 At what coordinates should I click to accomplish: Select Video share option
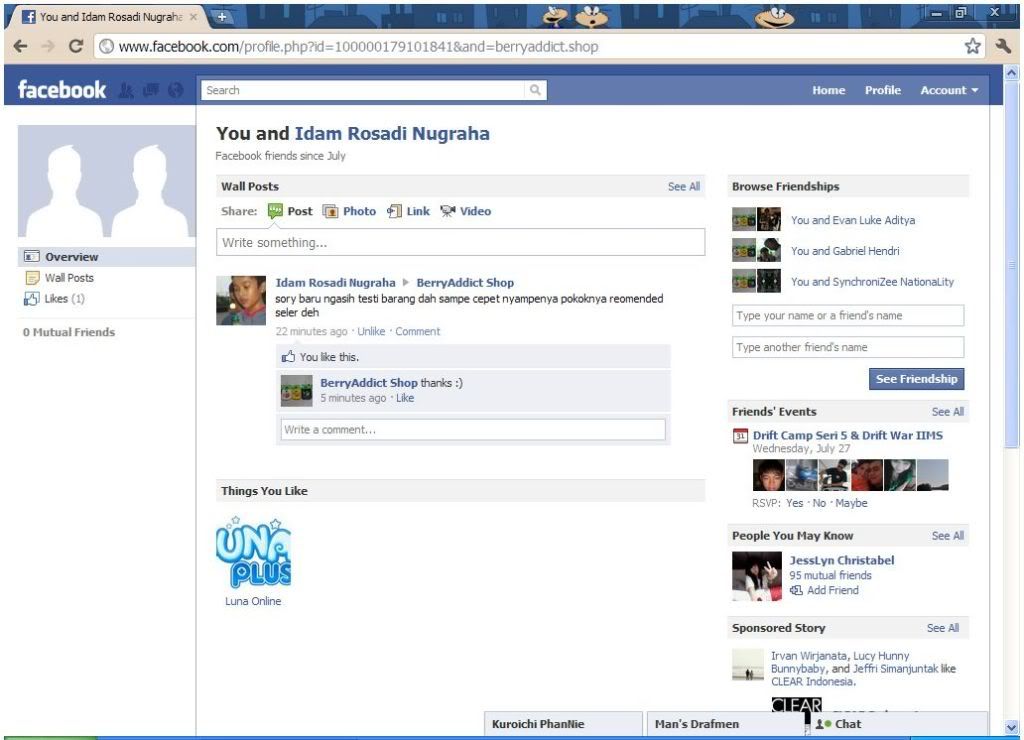click(x=466, y=211)
